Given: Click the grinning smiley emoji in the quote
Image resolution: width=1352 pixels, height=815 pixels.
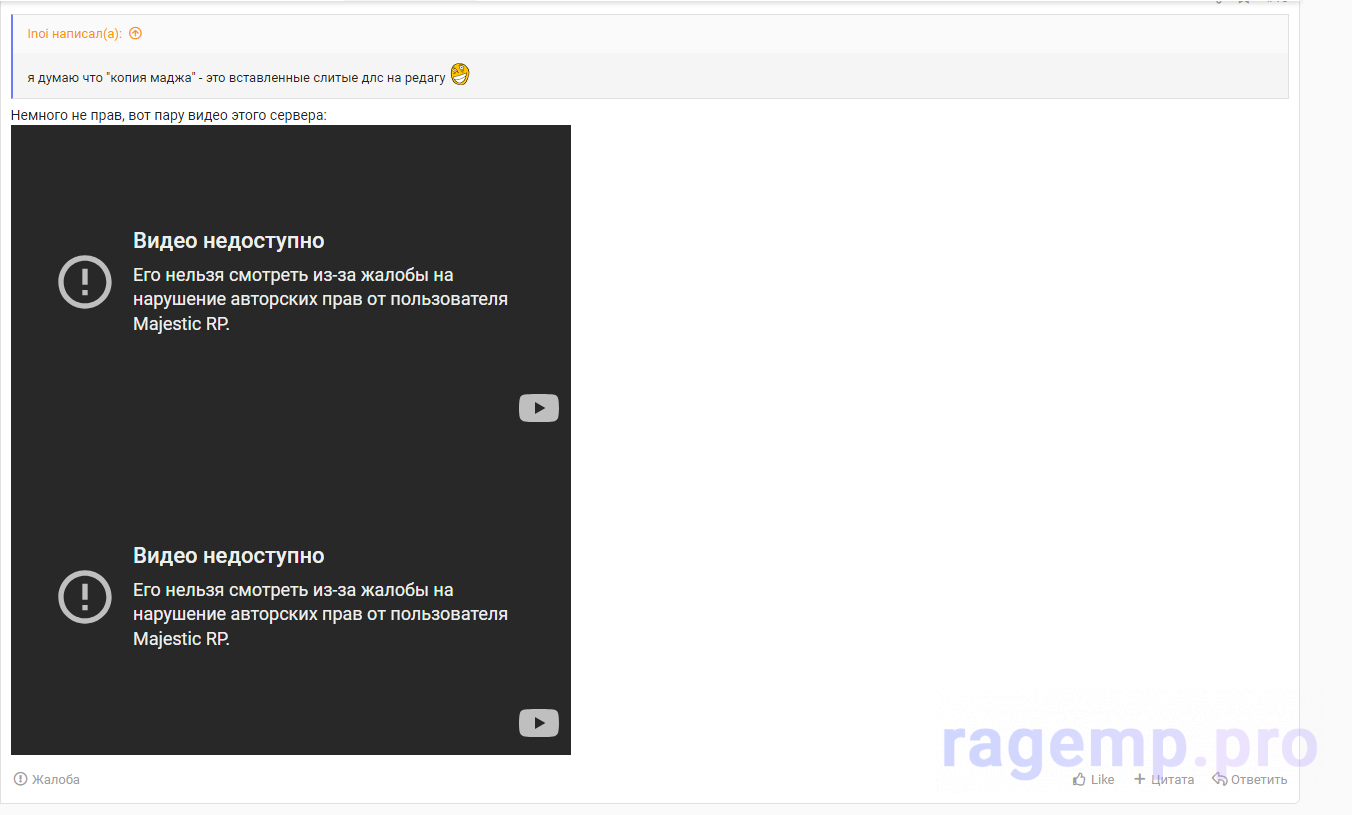Looking at the screenshot, I should (460, 75).
